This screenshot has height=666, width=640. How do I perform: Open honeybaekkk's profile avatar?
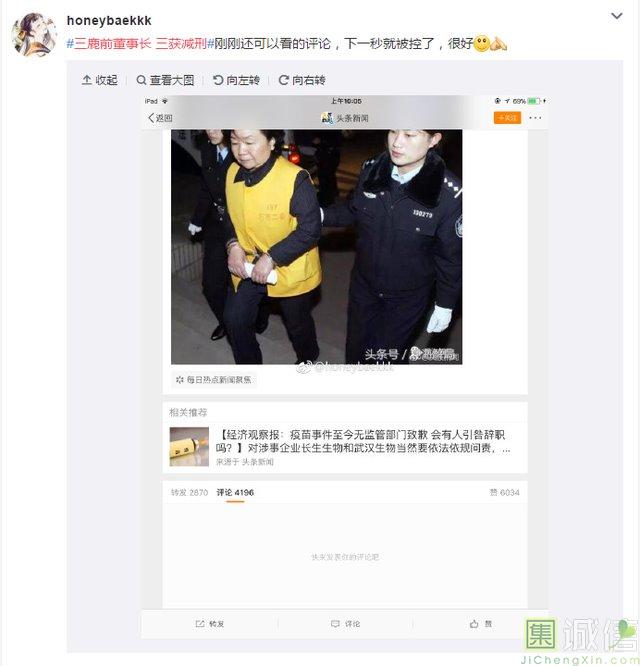pyautogui.click(x=34, y=35)
